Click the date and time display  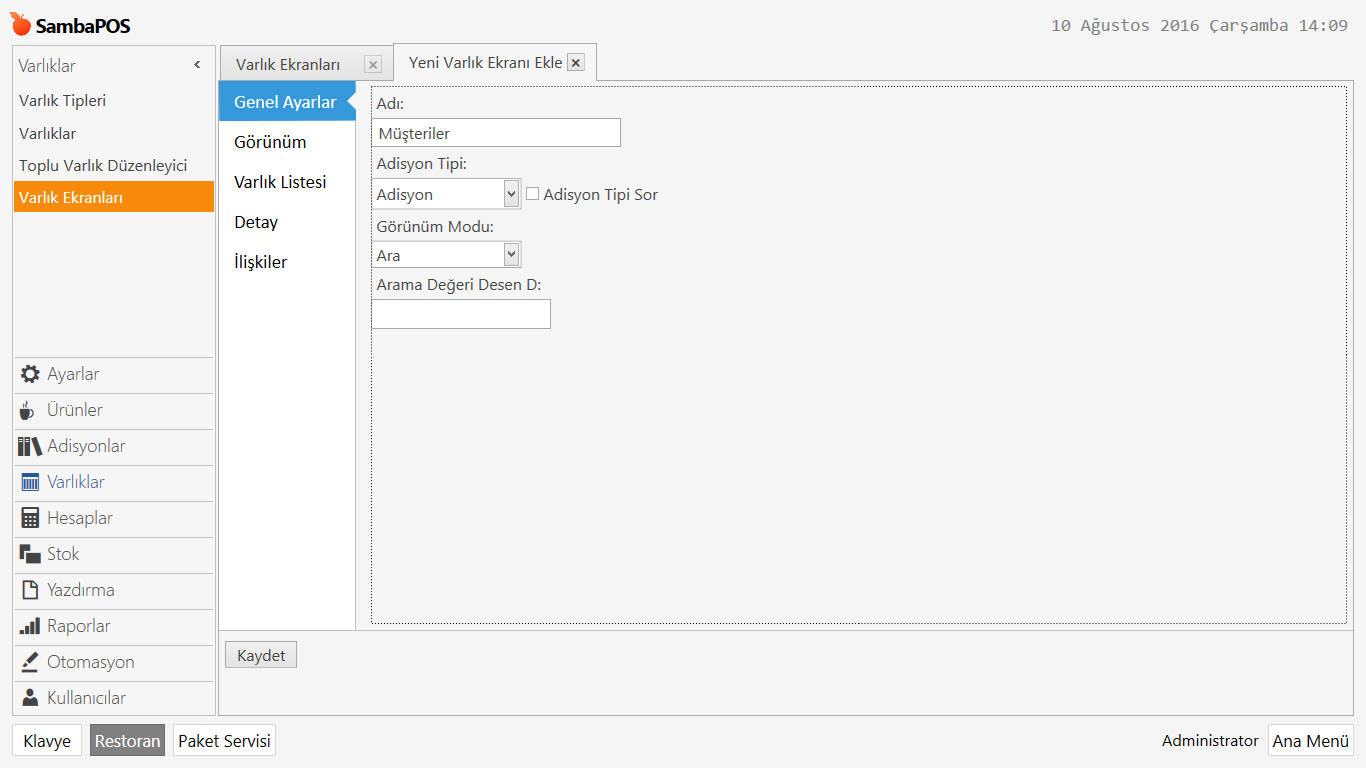1199,26
